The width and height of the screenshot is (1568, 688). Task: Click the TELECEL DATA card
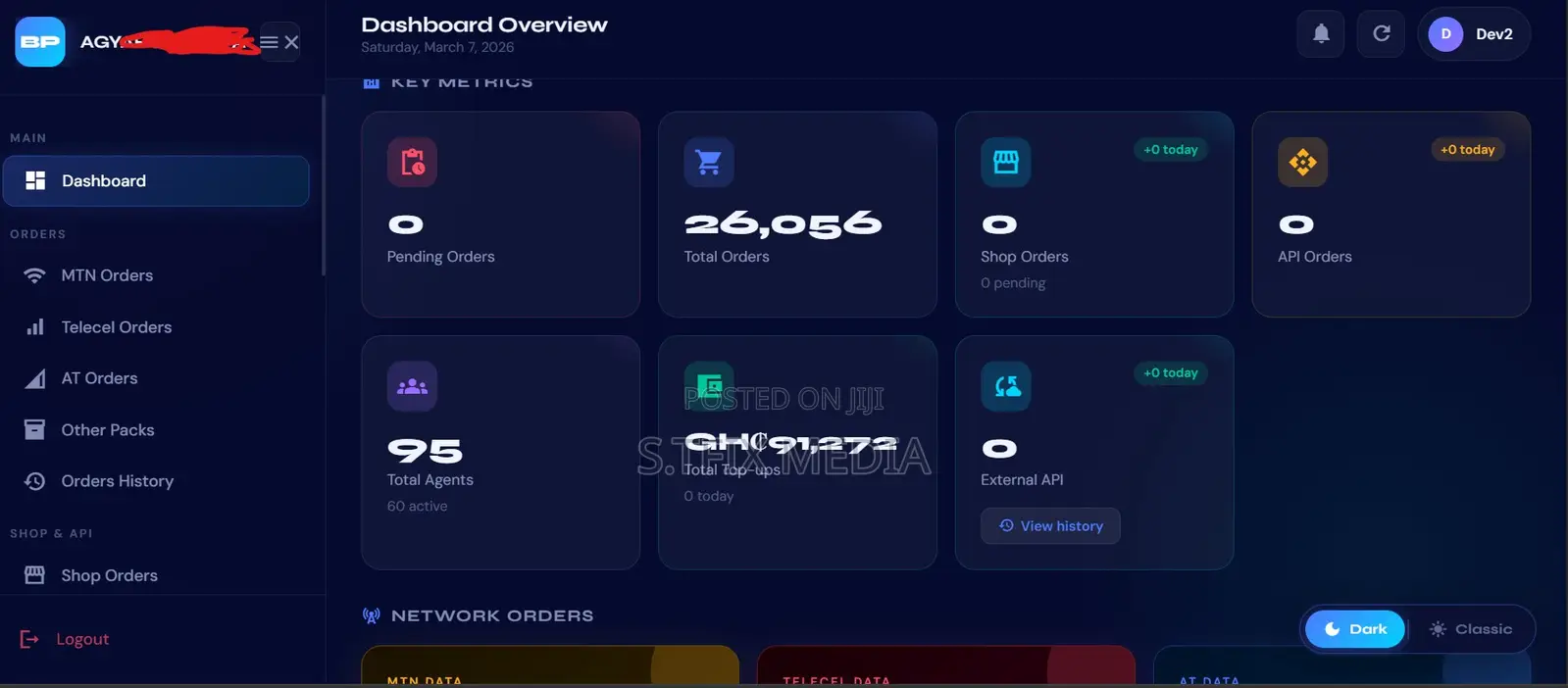point(946,666)
